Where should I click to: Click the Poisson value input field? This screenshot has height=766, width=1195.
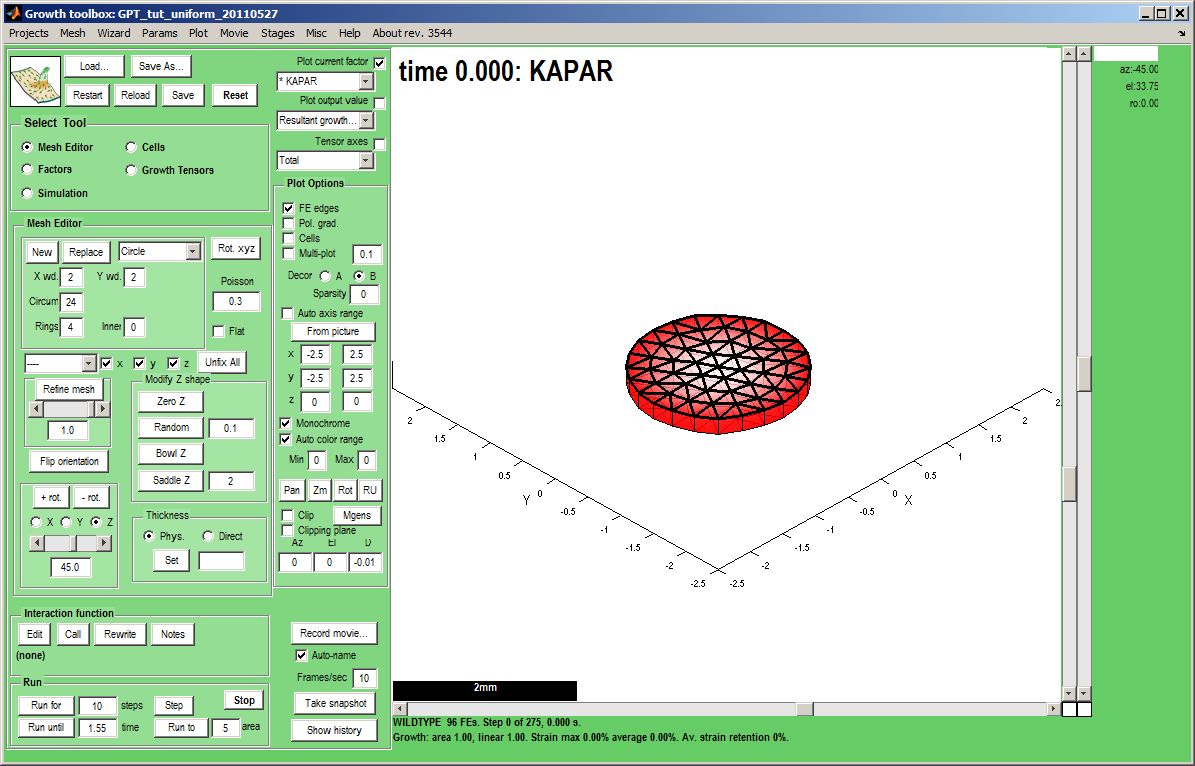point(236,301)
